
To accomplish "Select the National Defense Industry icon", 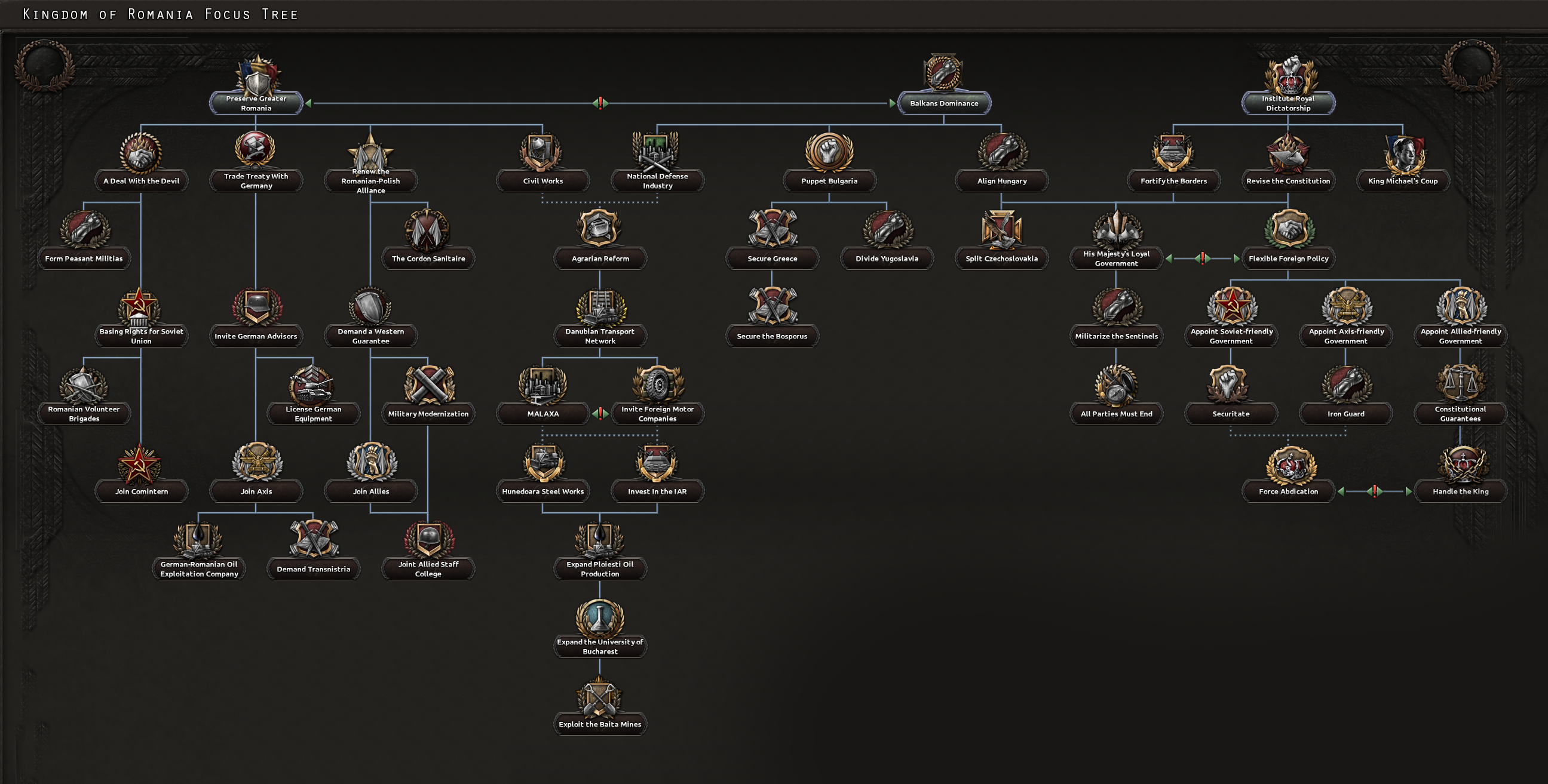I will pyautogui.click(x=656, y=151).
